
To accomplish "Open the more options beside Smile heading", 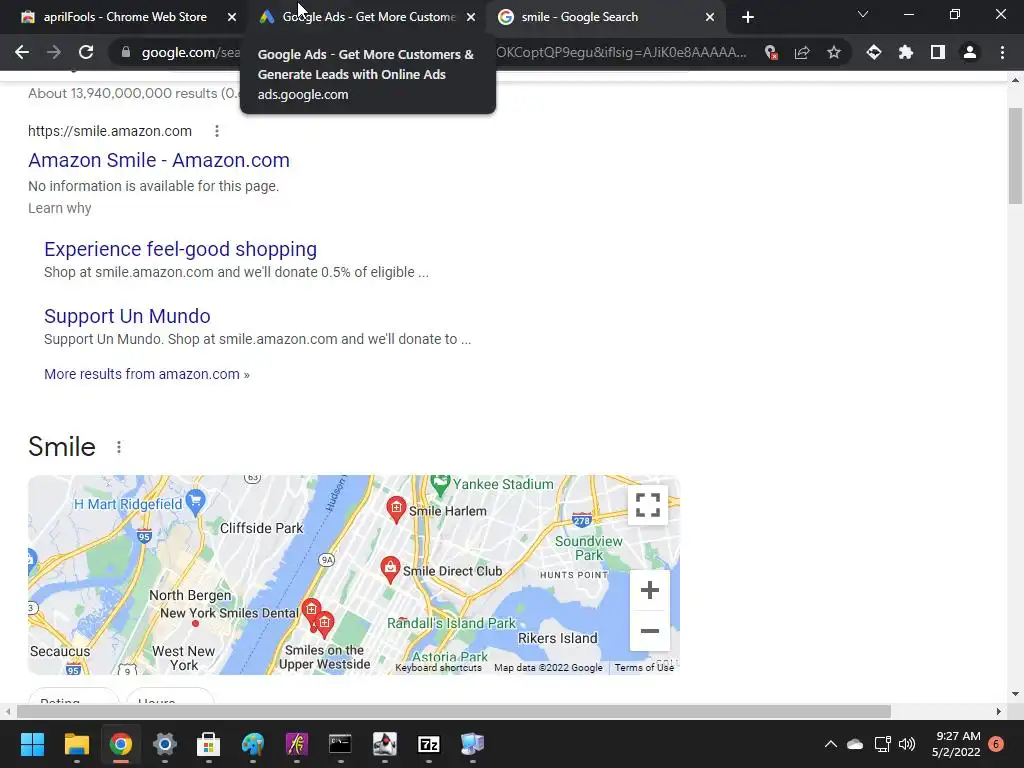I will coord(119,447).
